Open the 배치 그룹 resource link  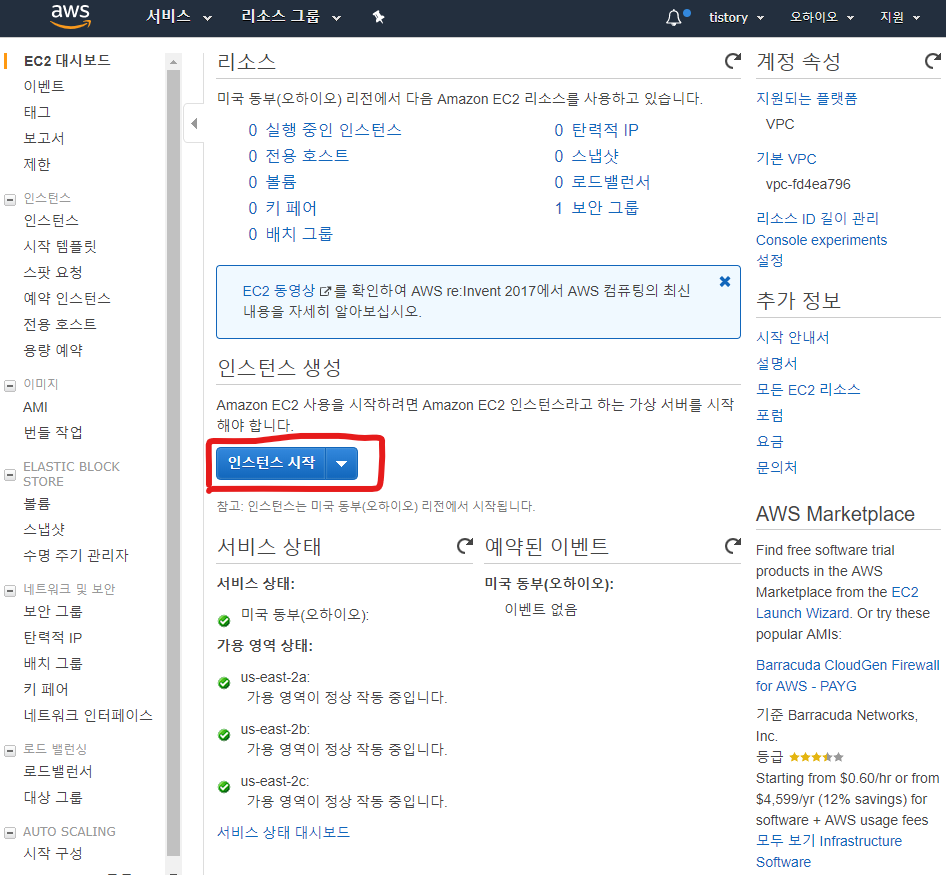(299, 234)
